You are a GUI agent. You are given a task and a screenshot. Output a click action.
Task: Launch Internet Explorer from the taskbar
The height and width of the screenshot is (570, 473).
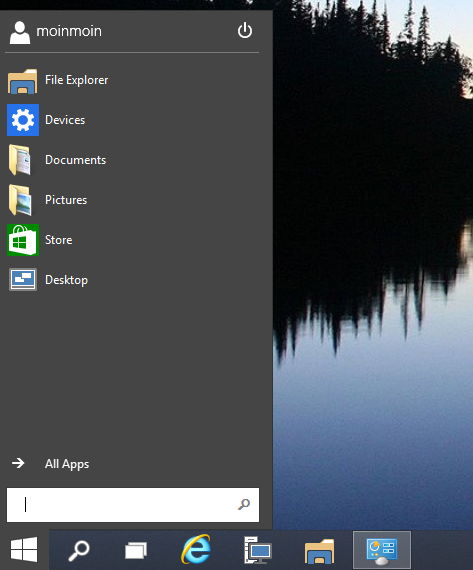196,550
